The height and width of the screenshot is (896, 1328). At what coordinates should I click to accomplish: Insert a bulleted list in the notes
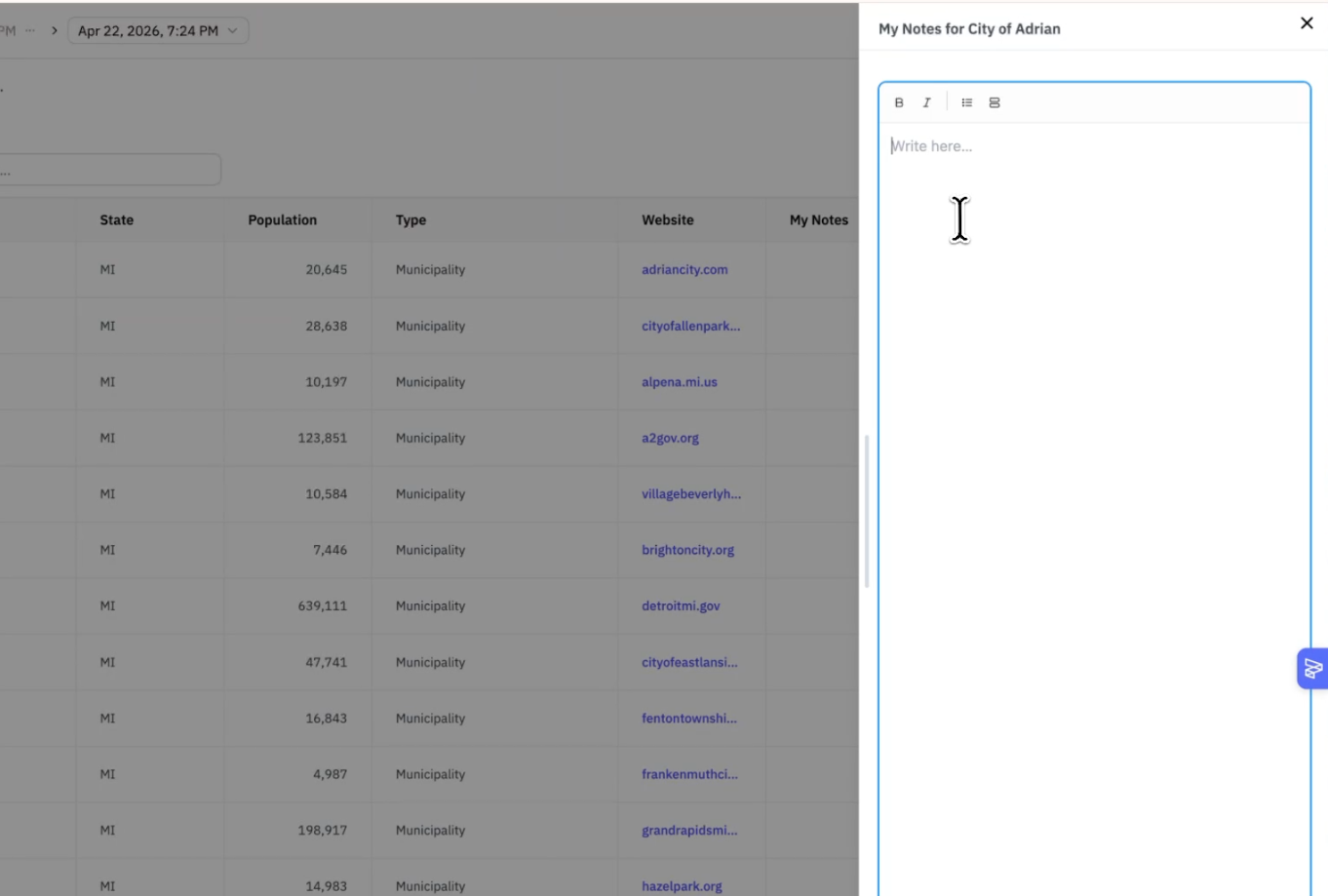coord(967,102)
